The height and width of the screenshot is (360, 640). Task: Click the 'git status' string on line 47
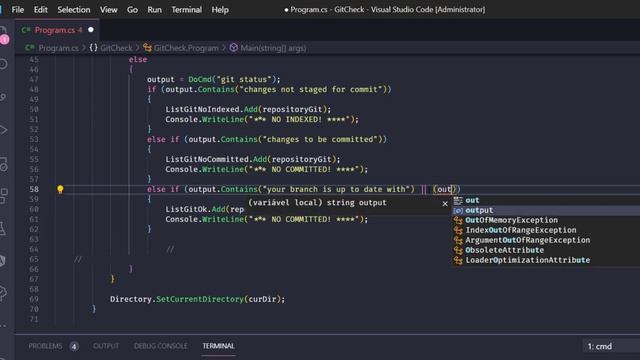[244, 79]
